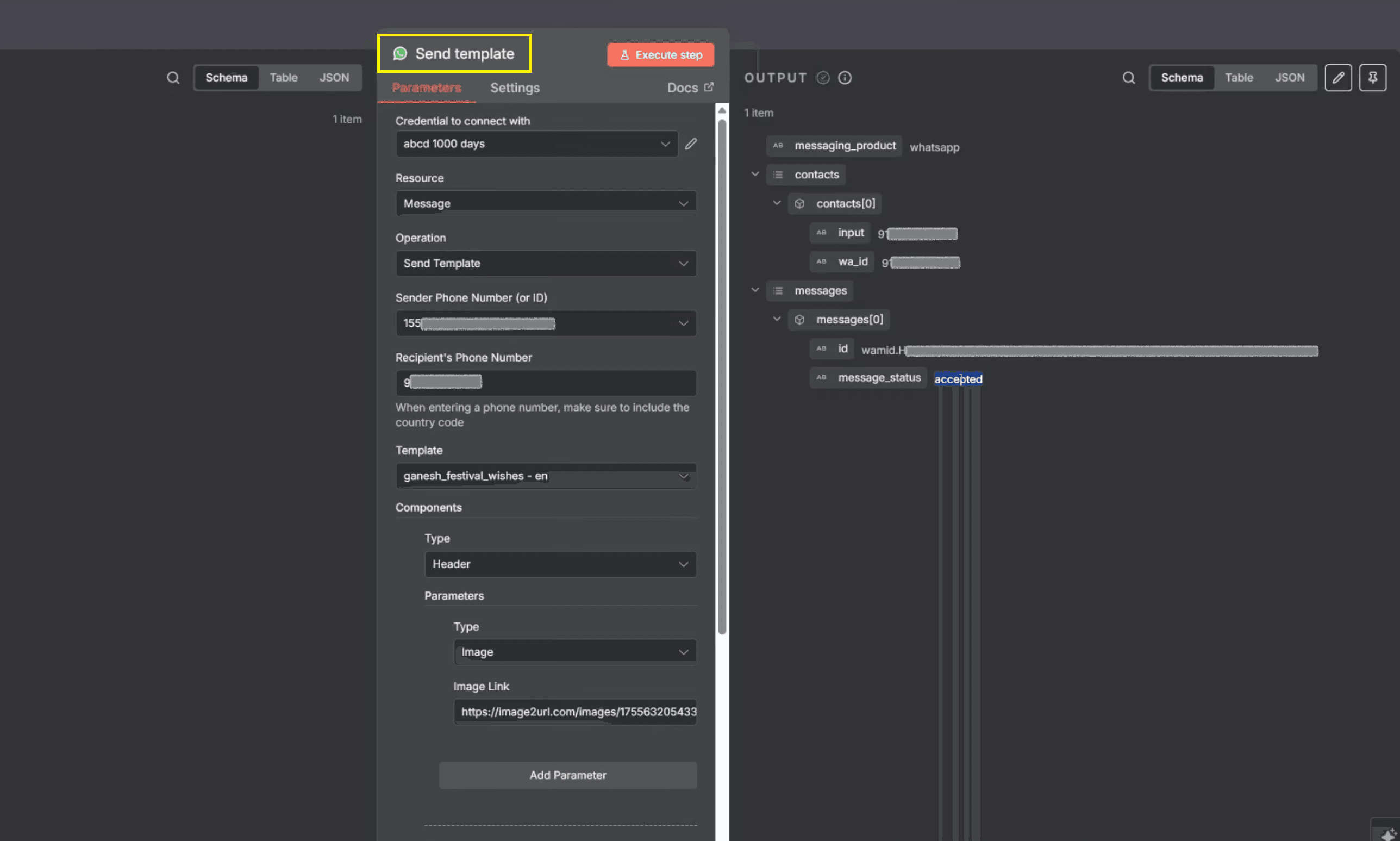Viewport: 1400px width, 841px height.
Task: Click the whatsapp value text
Action: [x=934, y=147]
